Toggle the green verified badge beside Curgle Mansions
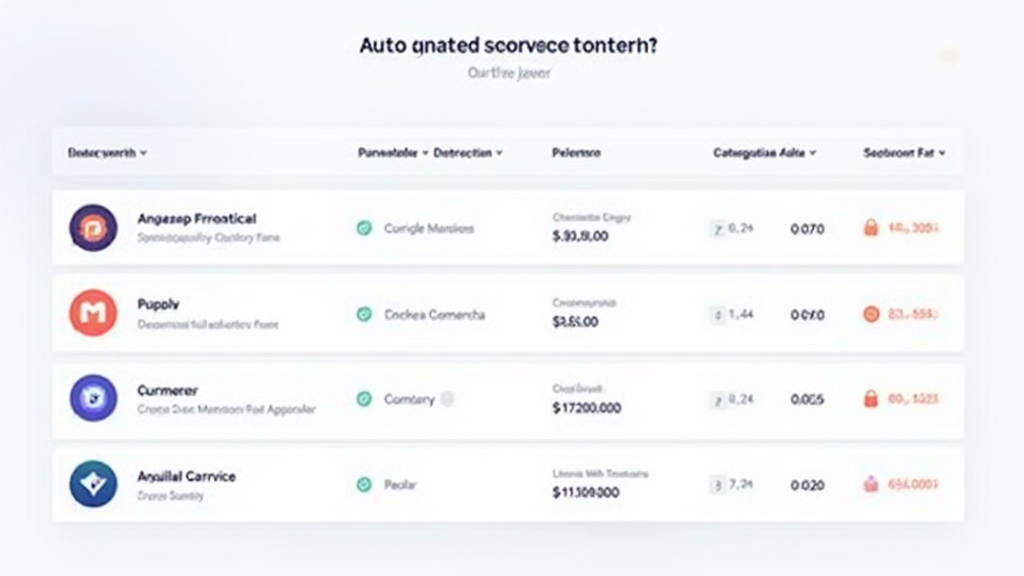Screen dimensions: 1024x576 364,228
